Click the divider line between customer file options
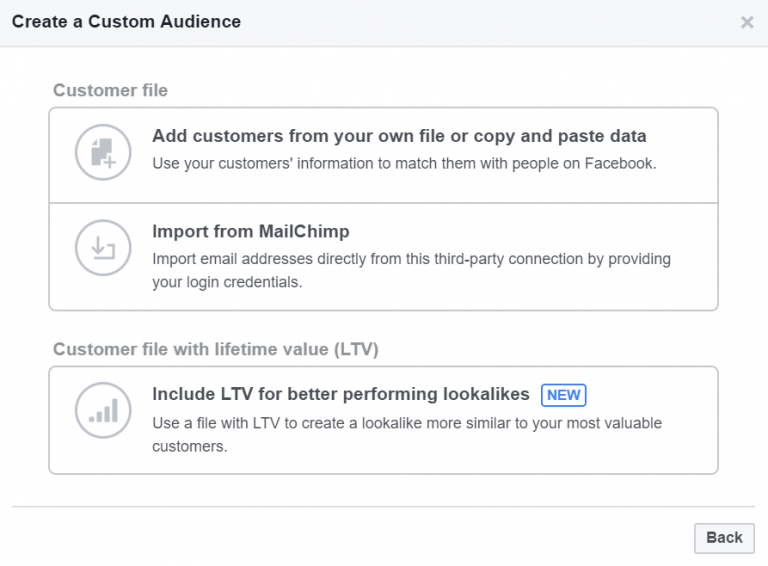 click(x=383, y=203)
